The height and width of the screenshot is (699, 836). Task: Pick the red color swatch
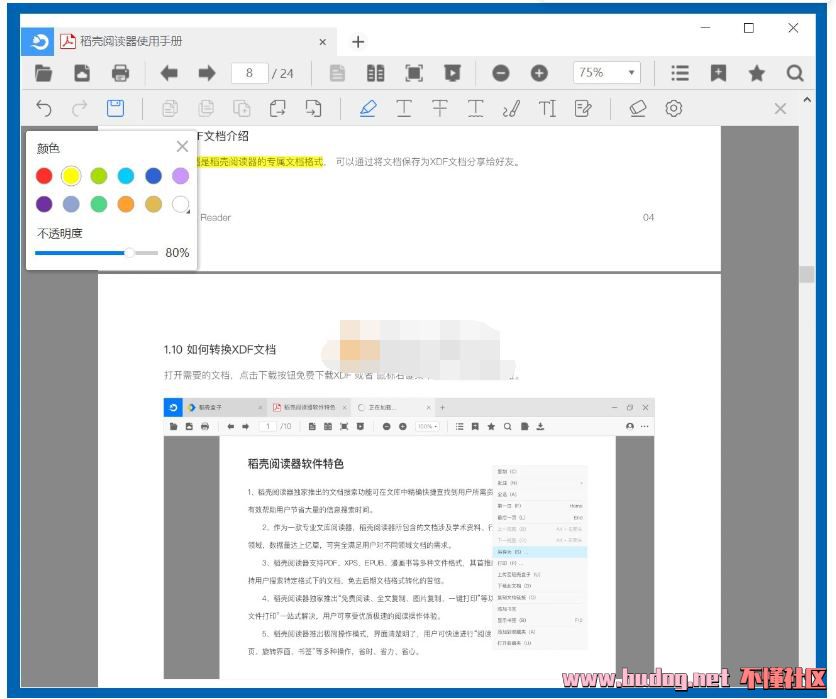click(44, 175)
